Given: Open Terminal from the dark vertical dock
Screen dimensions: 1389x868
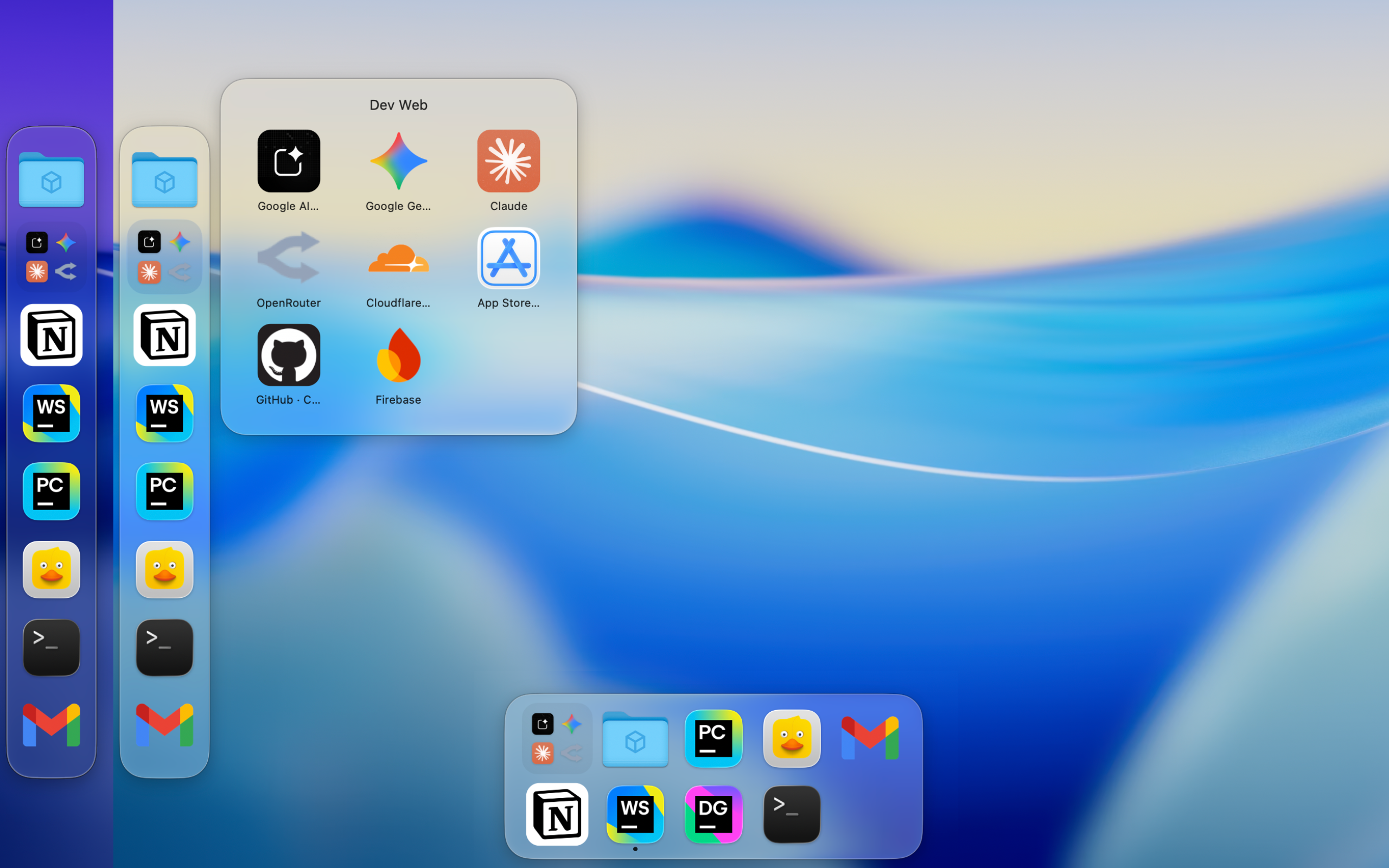Looking at the screenshot, I should (x=52, y=648).
